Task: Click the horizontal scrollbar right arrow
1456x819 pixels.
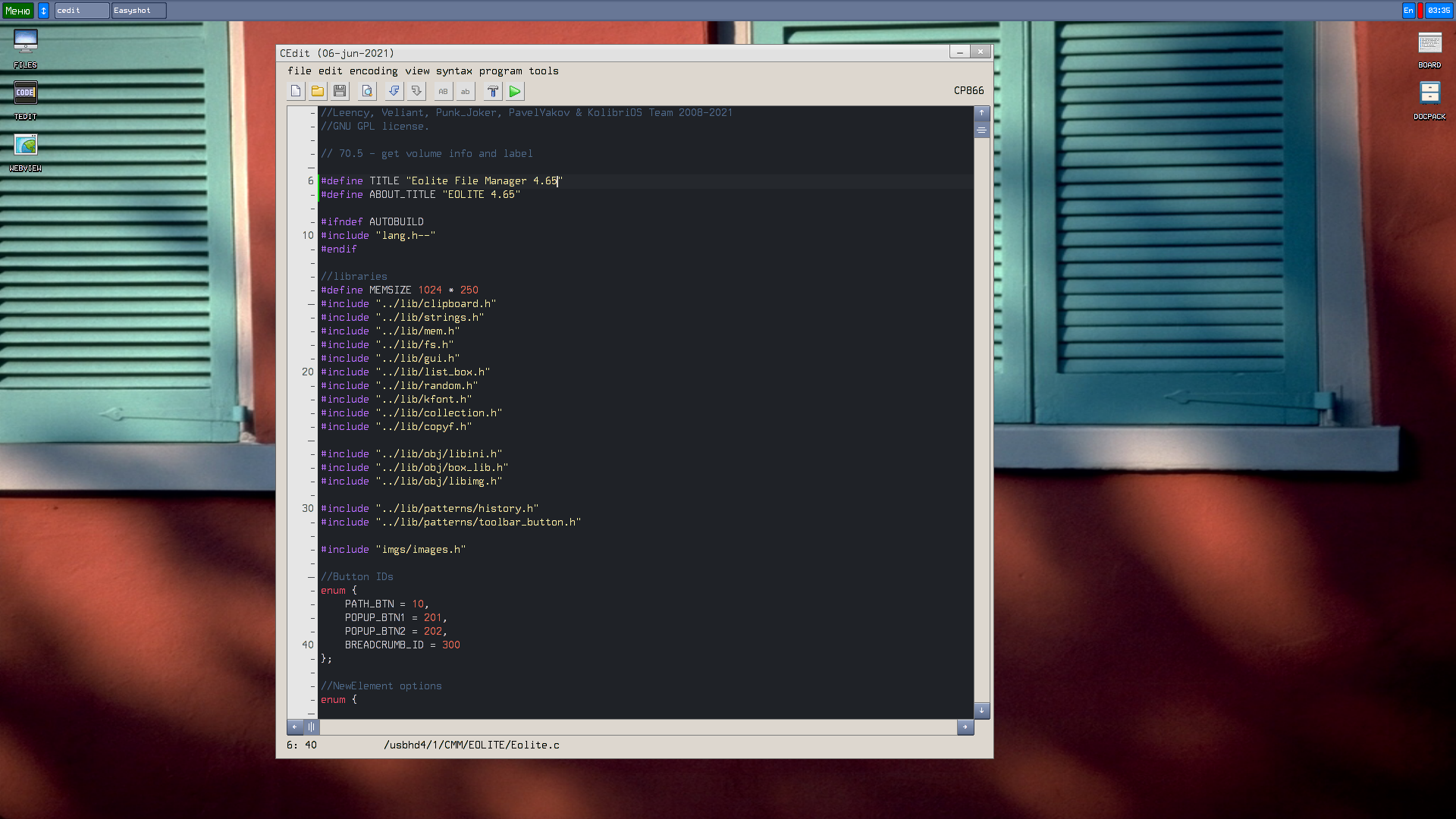Action: click(x=965, y=727)
